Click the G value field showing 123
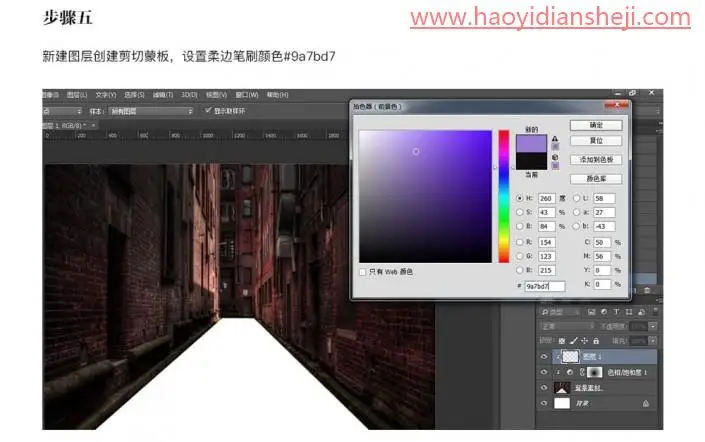Screen dimensions: 705x442 (x=546, y=256)
